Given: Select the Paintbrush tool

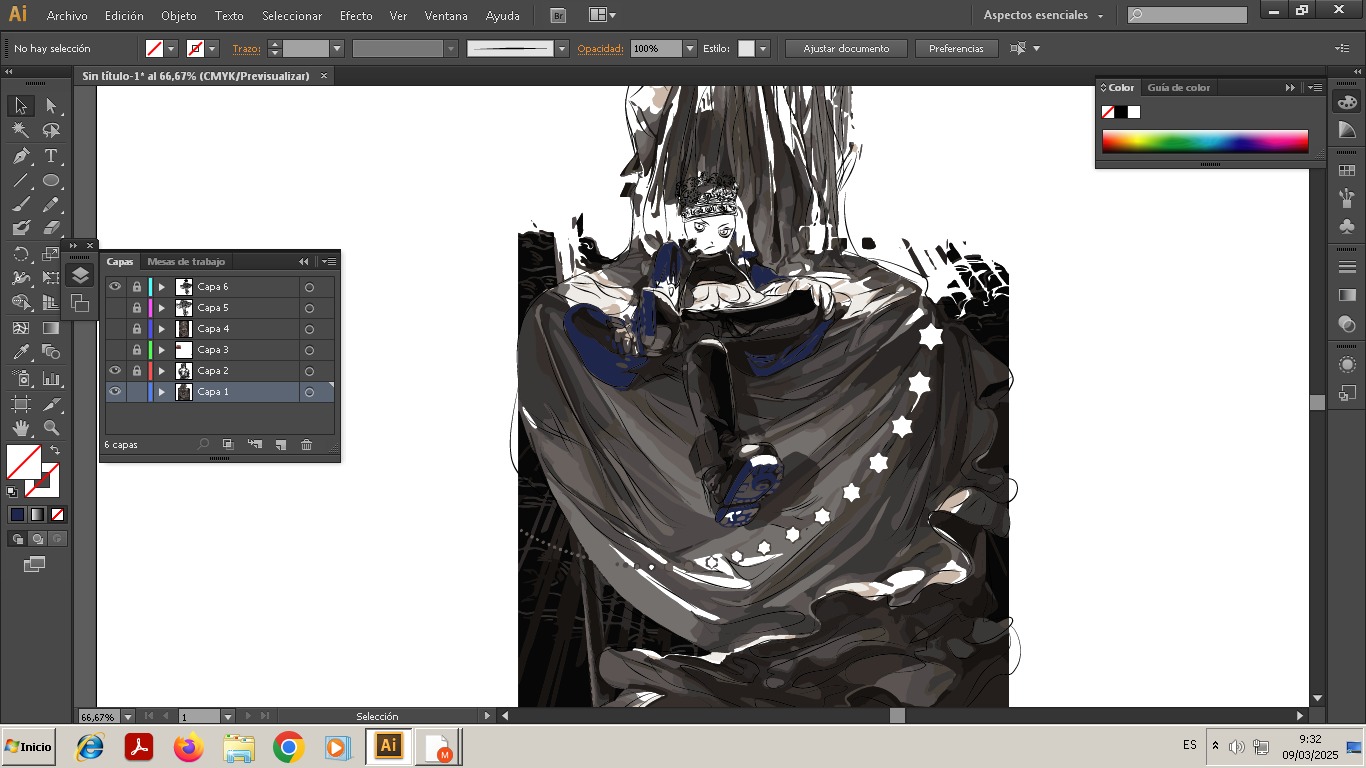Looking at the screenshot, I should pos(20,204).
